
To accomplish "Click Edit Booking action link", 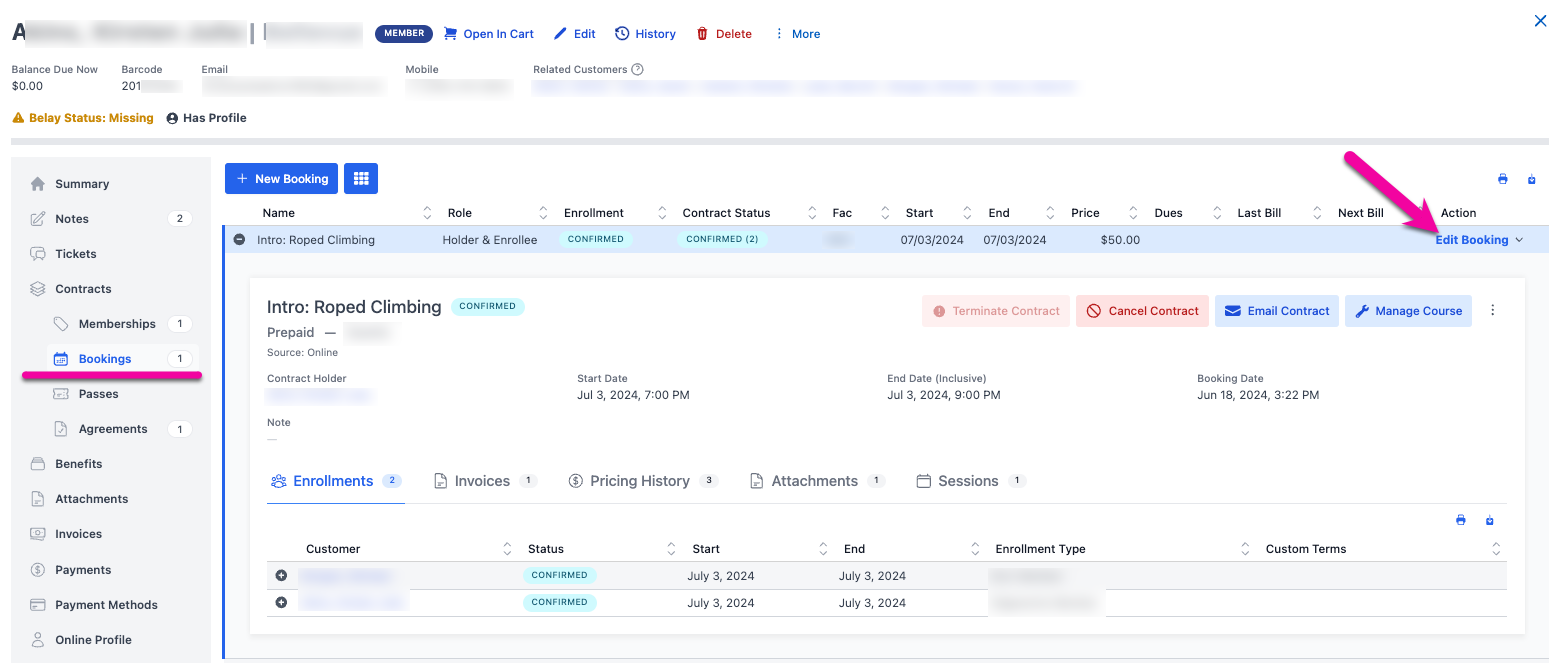I will (1472, 240).
